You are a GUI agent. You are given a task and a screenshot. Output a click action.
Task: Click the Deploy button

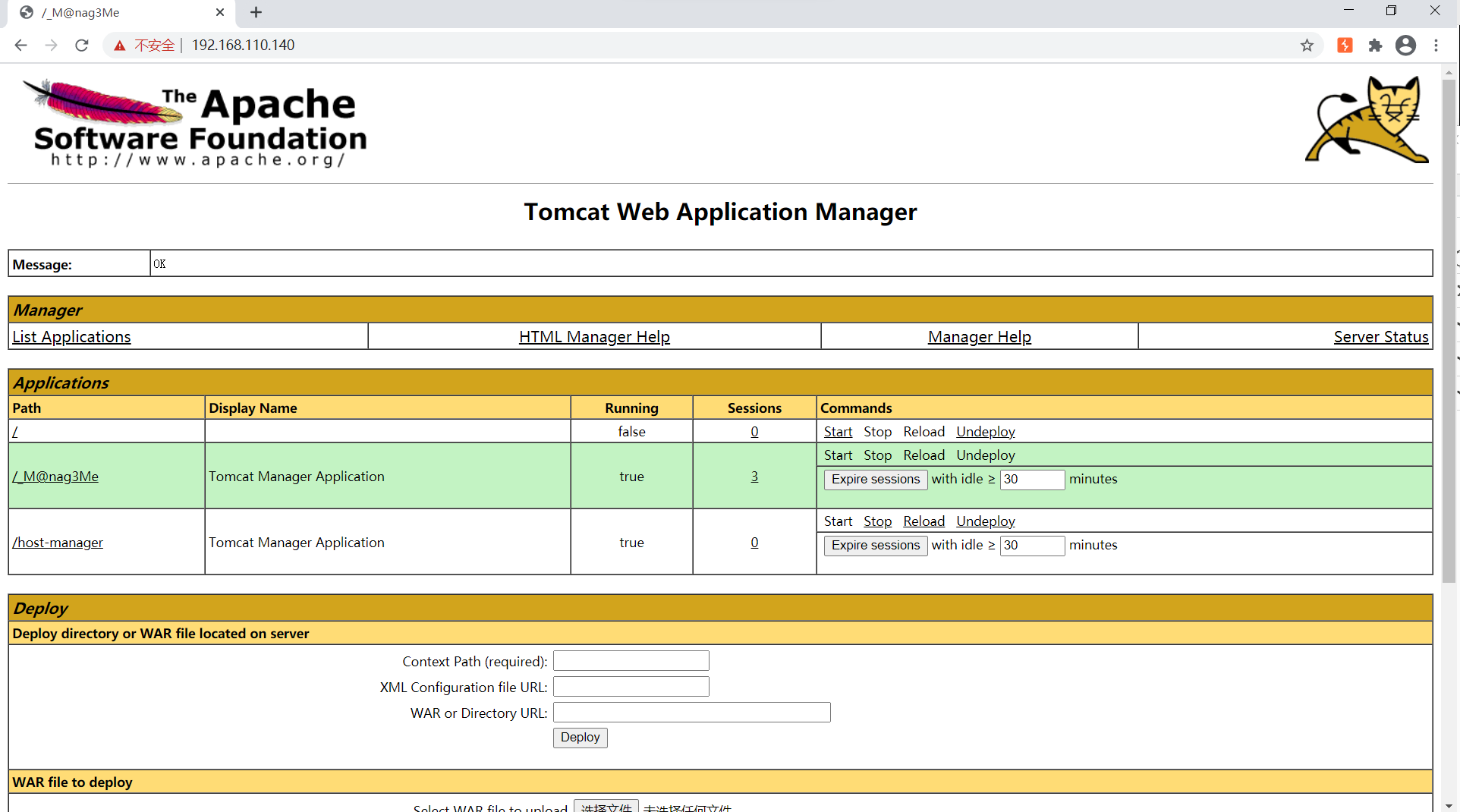[580, 738]
